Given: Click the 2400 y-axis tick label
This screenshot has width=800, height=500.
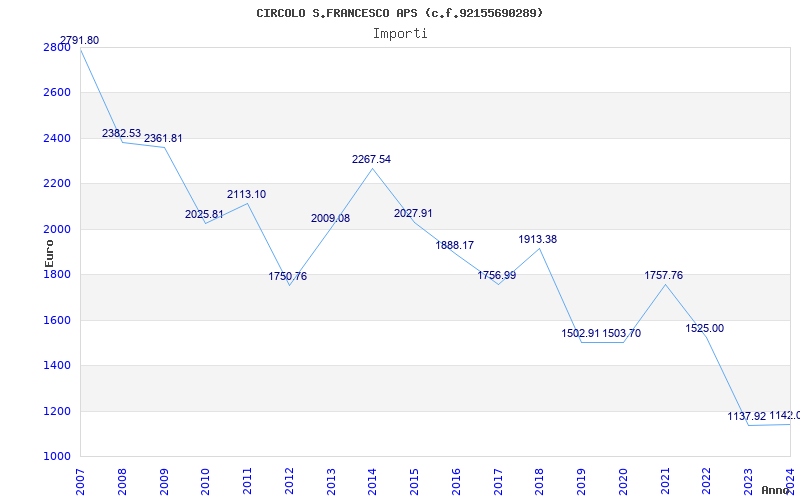Looking at the screenshot, I should point(56,139).
